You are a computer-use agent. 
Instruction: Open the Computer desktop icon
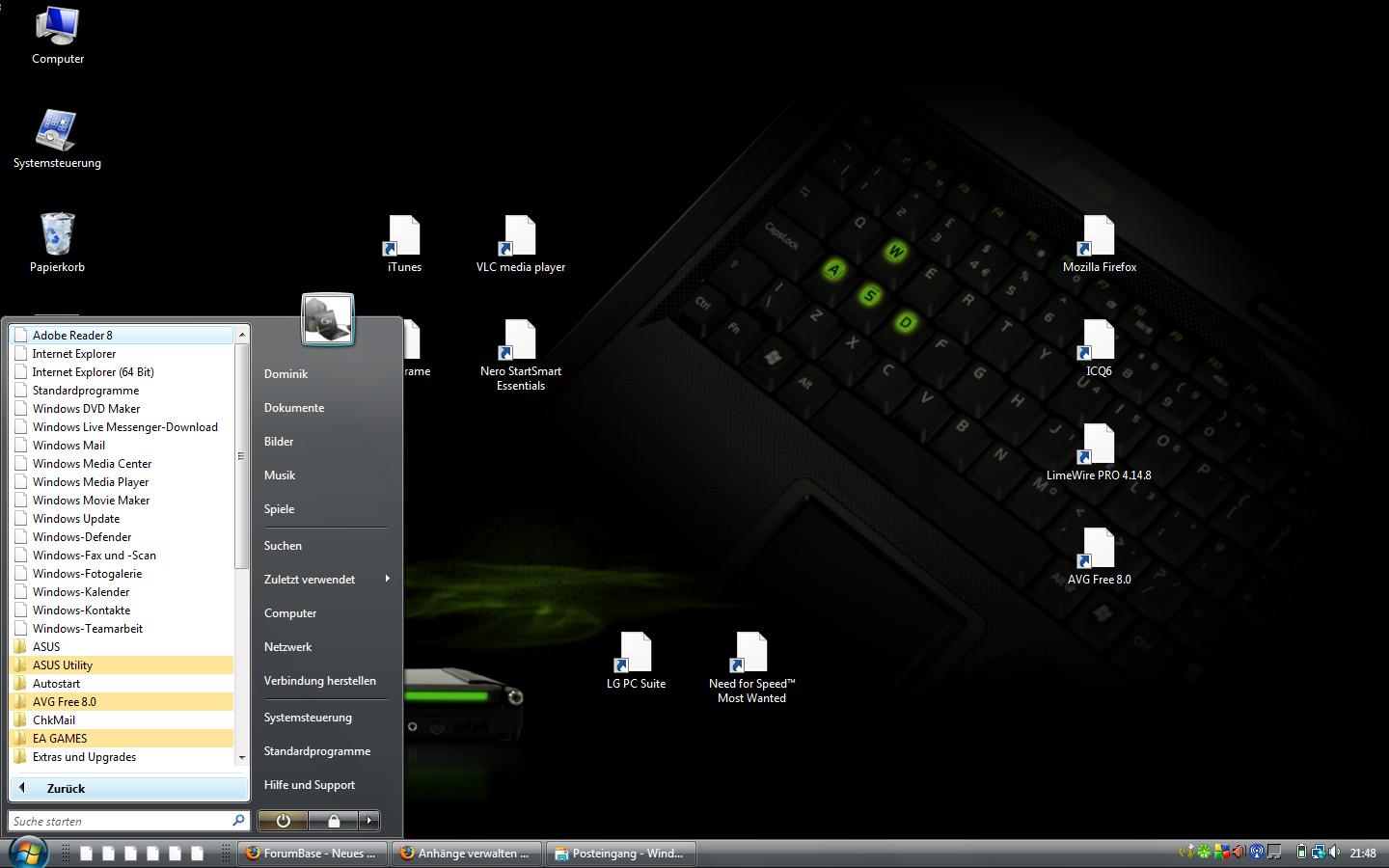[x=57, y=36]
